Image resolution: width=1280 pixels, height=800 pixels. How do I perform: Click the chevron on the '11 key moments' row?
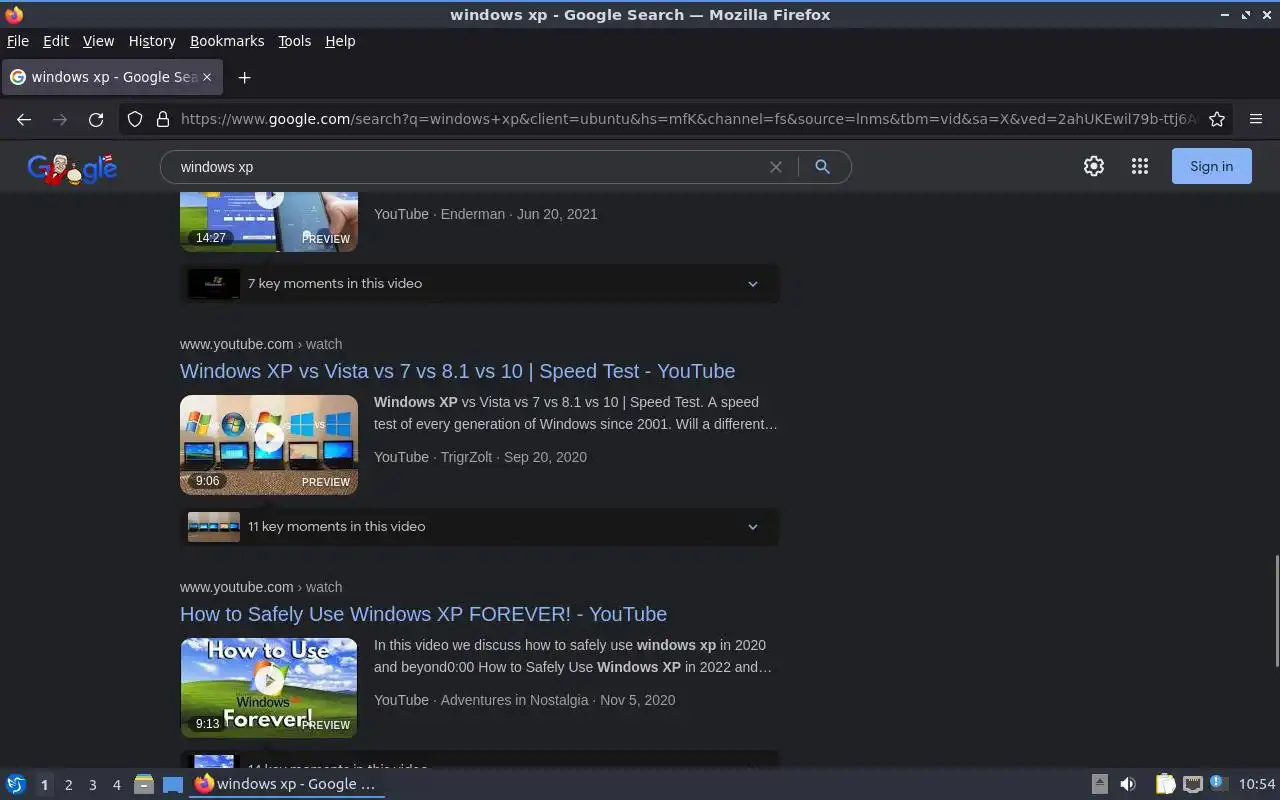(x=753, y=527)
